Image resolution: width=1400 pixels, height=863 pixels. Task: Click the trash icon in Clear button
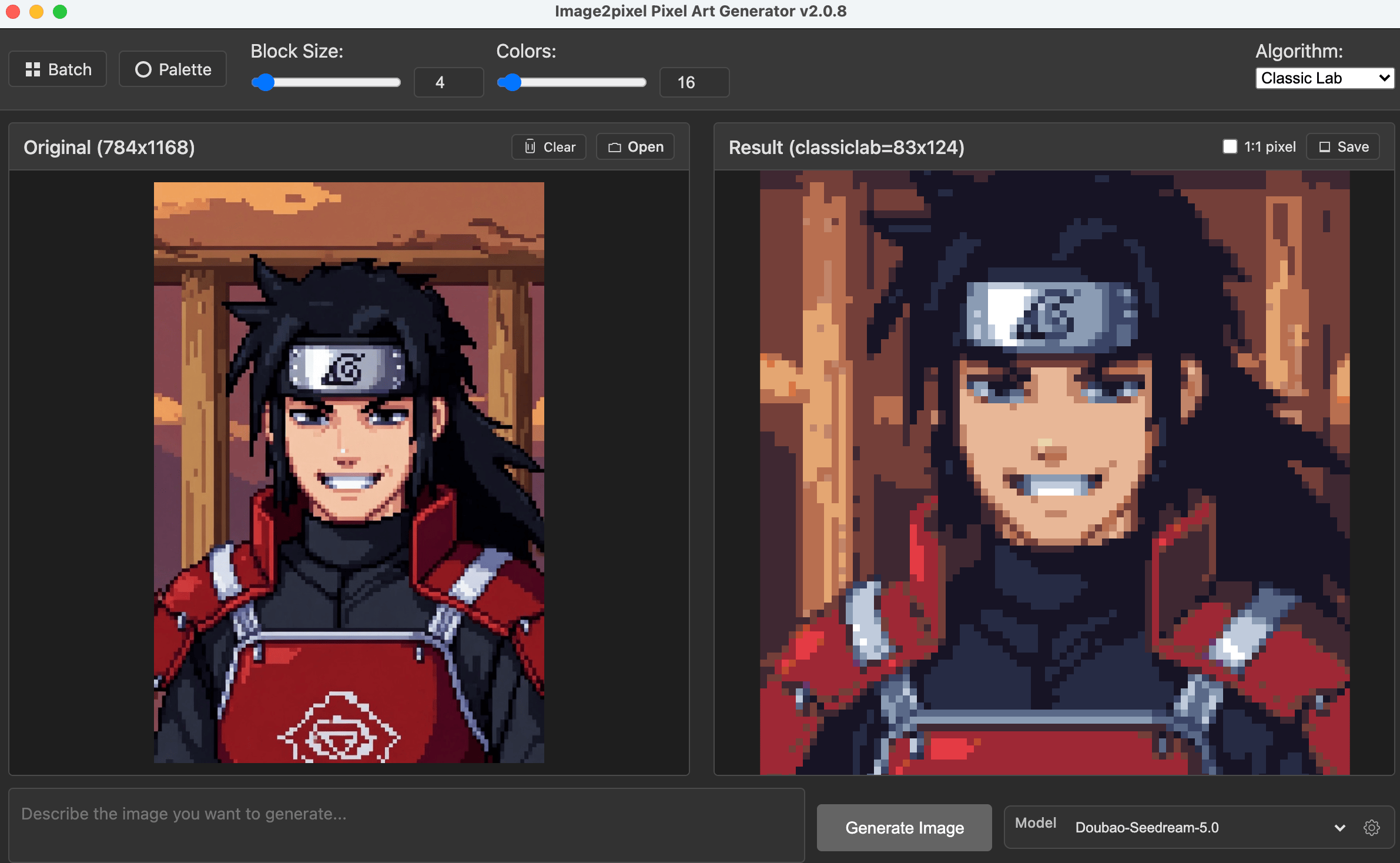[530, 147]
